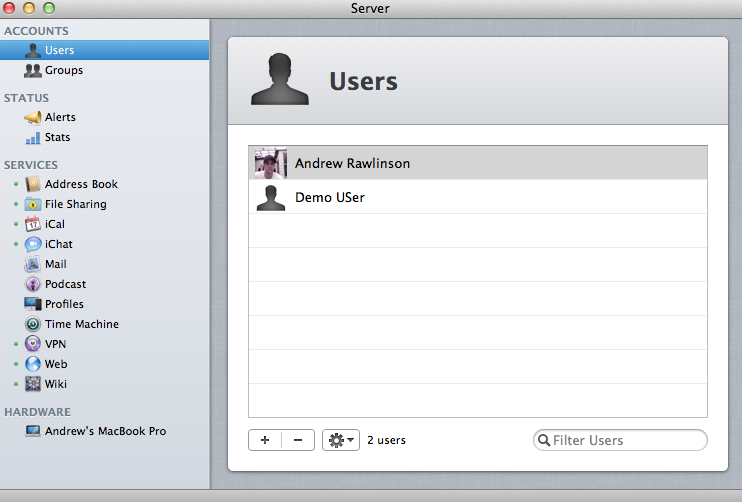The width and height of the screenshot is (742, 502).
Task: Click the Web globe icon
Action: (33, 364)
